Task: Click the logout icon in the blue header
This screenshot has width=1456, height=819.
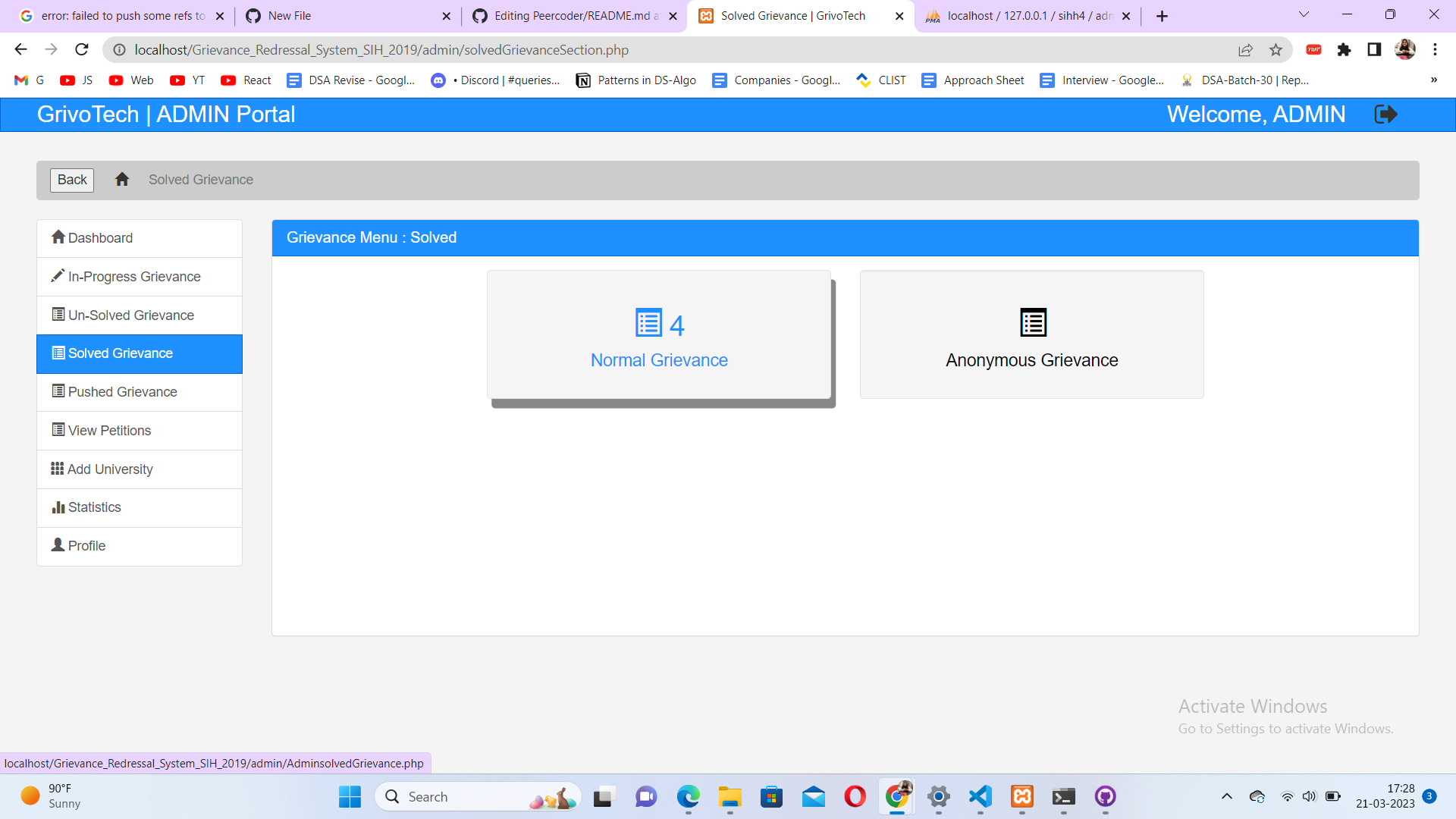Action: click(x=1385, y=114)
